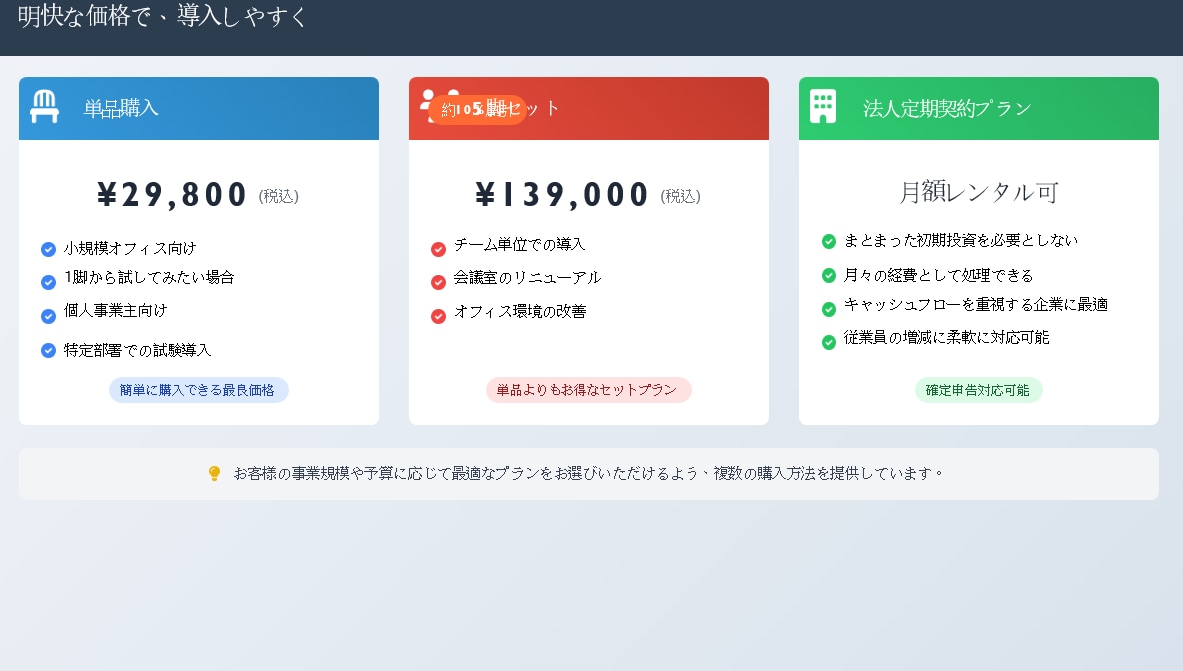
Task: Select the 単品購入 card header
Action: click(198, 108)
